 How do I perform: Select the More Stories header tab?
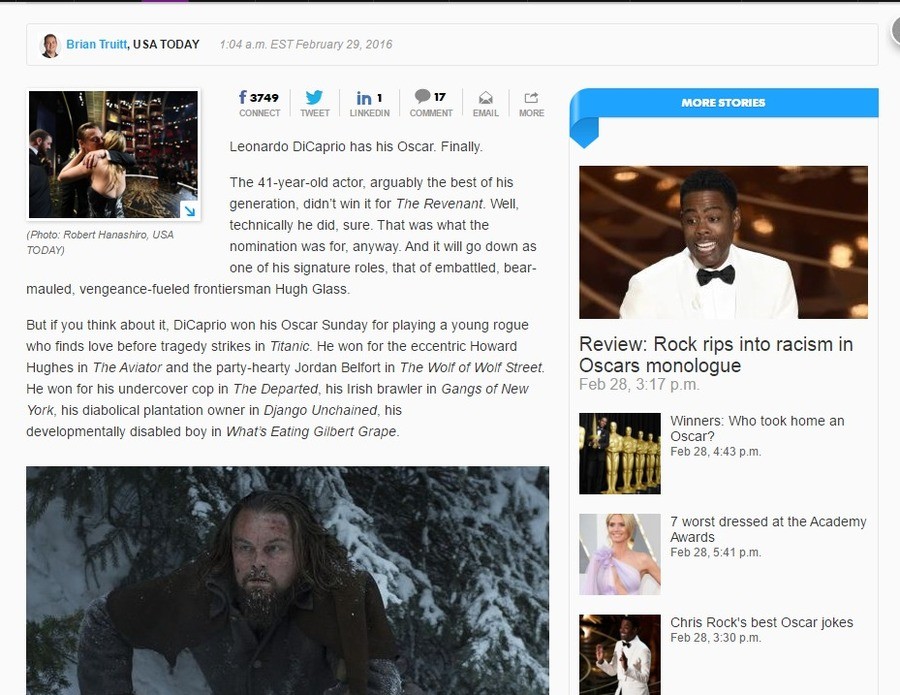click(x=723, y=103)
